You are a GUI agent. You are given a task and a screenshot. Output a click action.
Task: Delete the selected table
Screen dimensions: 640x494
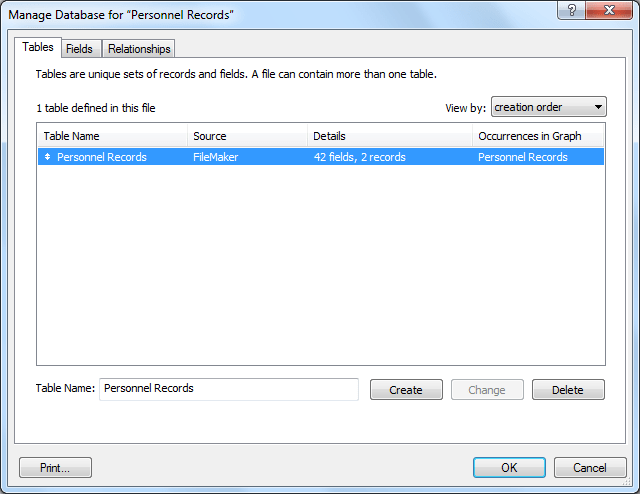(x=568, y=390)
